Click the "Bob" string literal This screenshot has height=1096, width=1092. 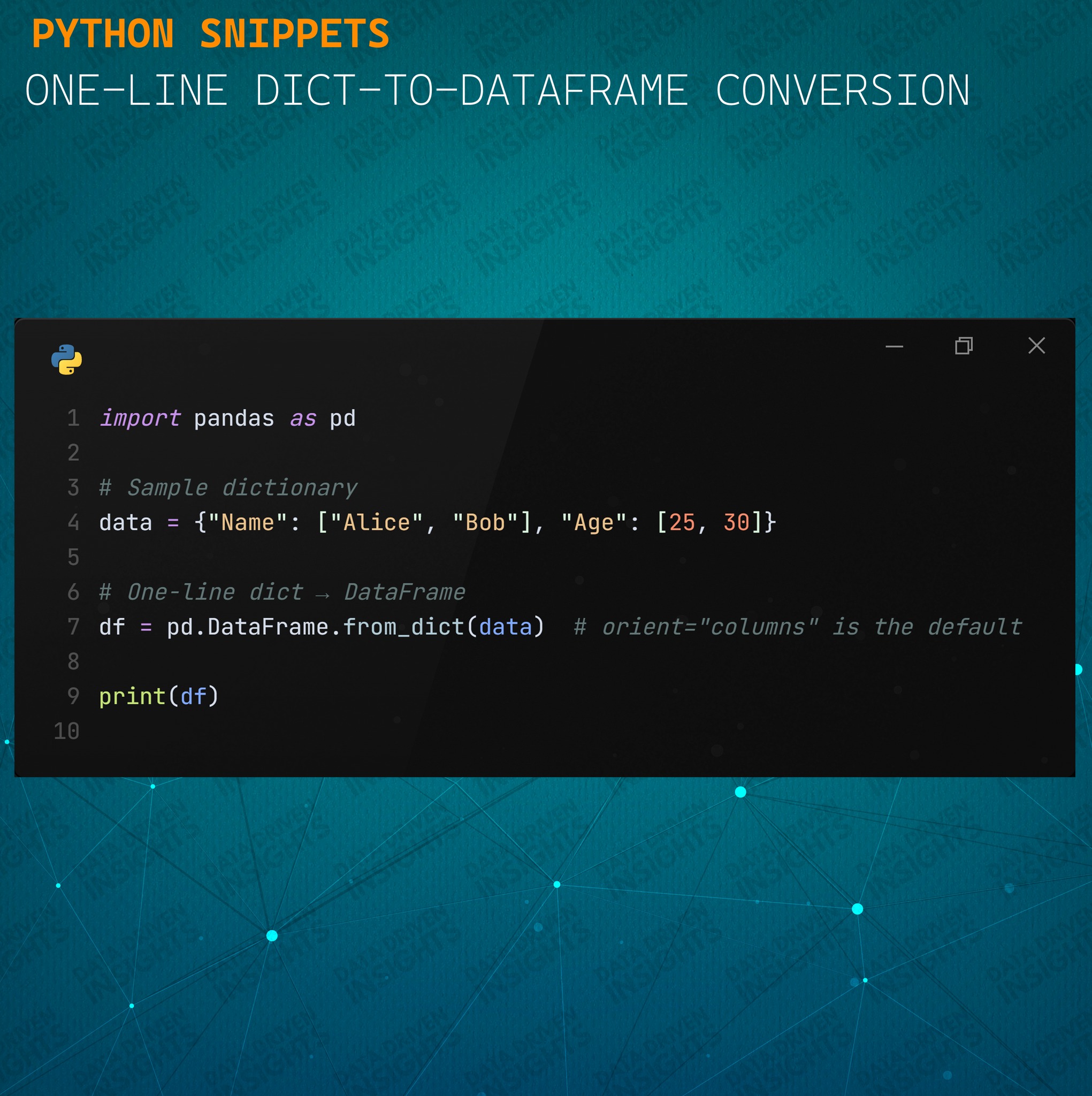click(x=486, y=522)
